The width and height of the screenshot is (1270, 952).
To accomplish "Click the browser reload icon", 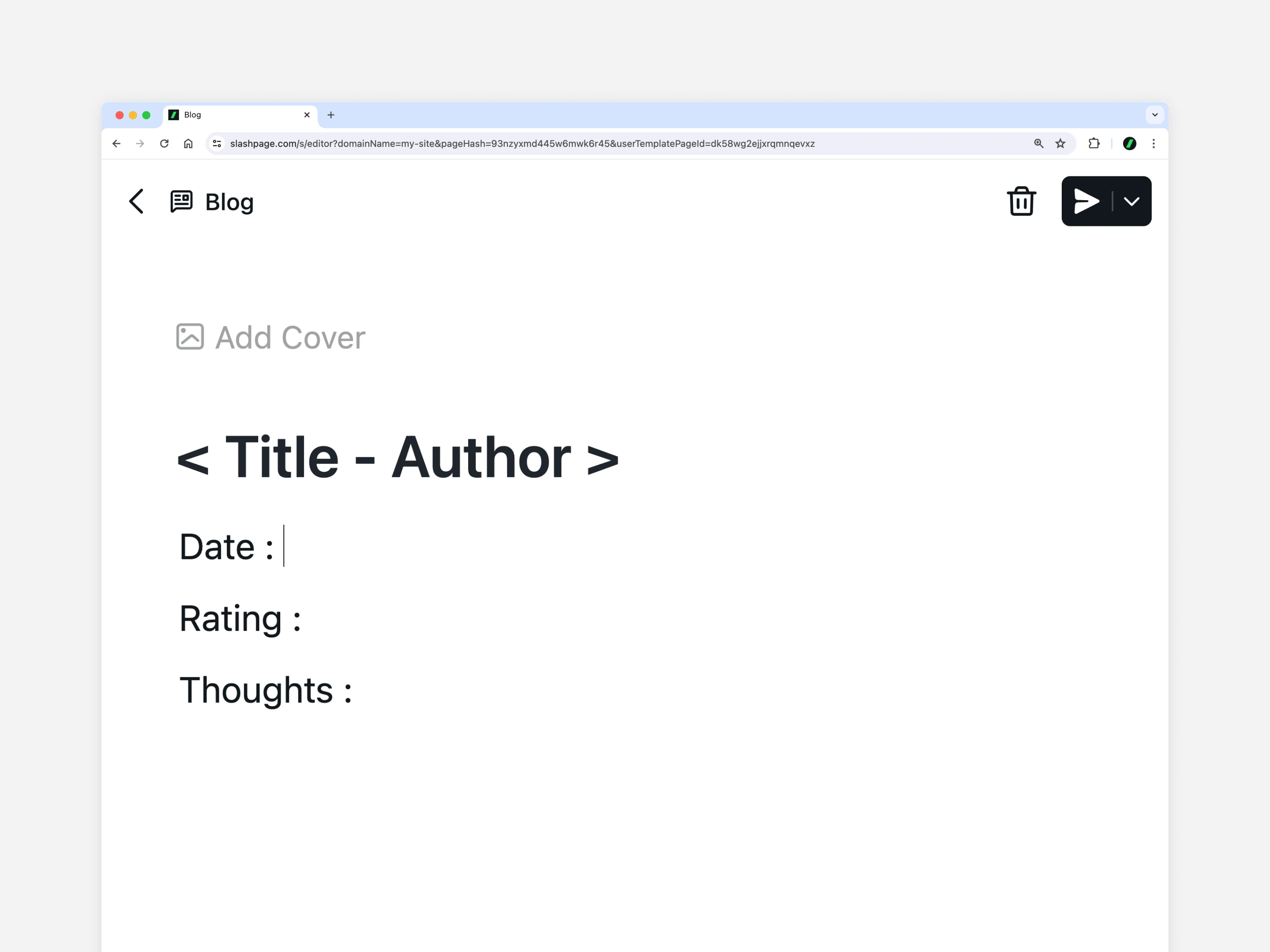I will [x=164, y=143].
